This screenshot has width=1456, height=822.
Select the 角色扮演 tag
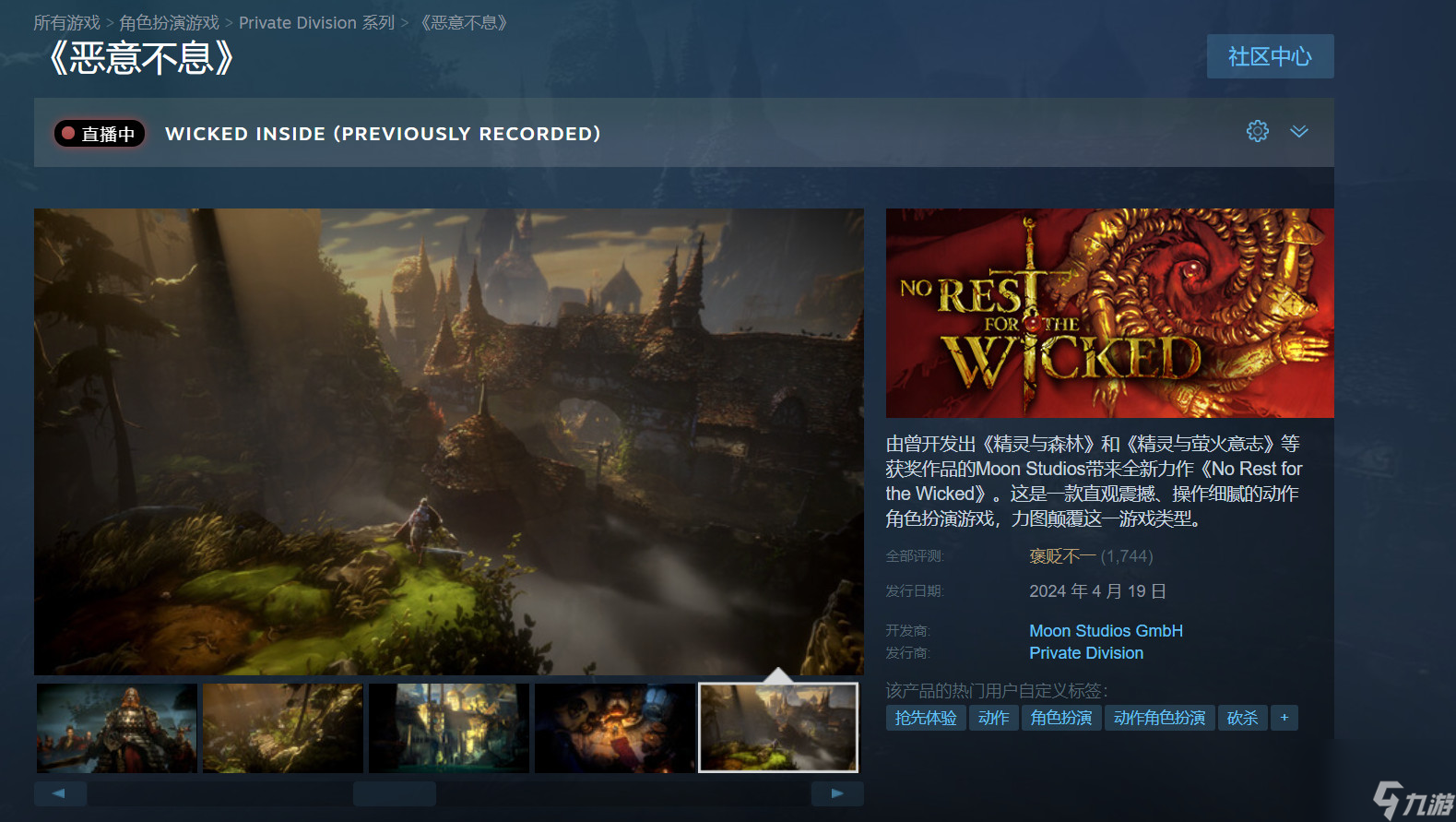coord(1061,718)
